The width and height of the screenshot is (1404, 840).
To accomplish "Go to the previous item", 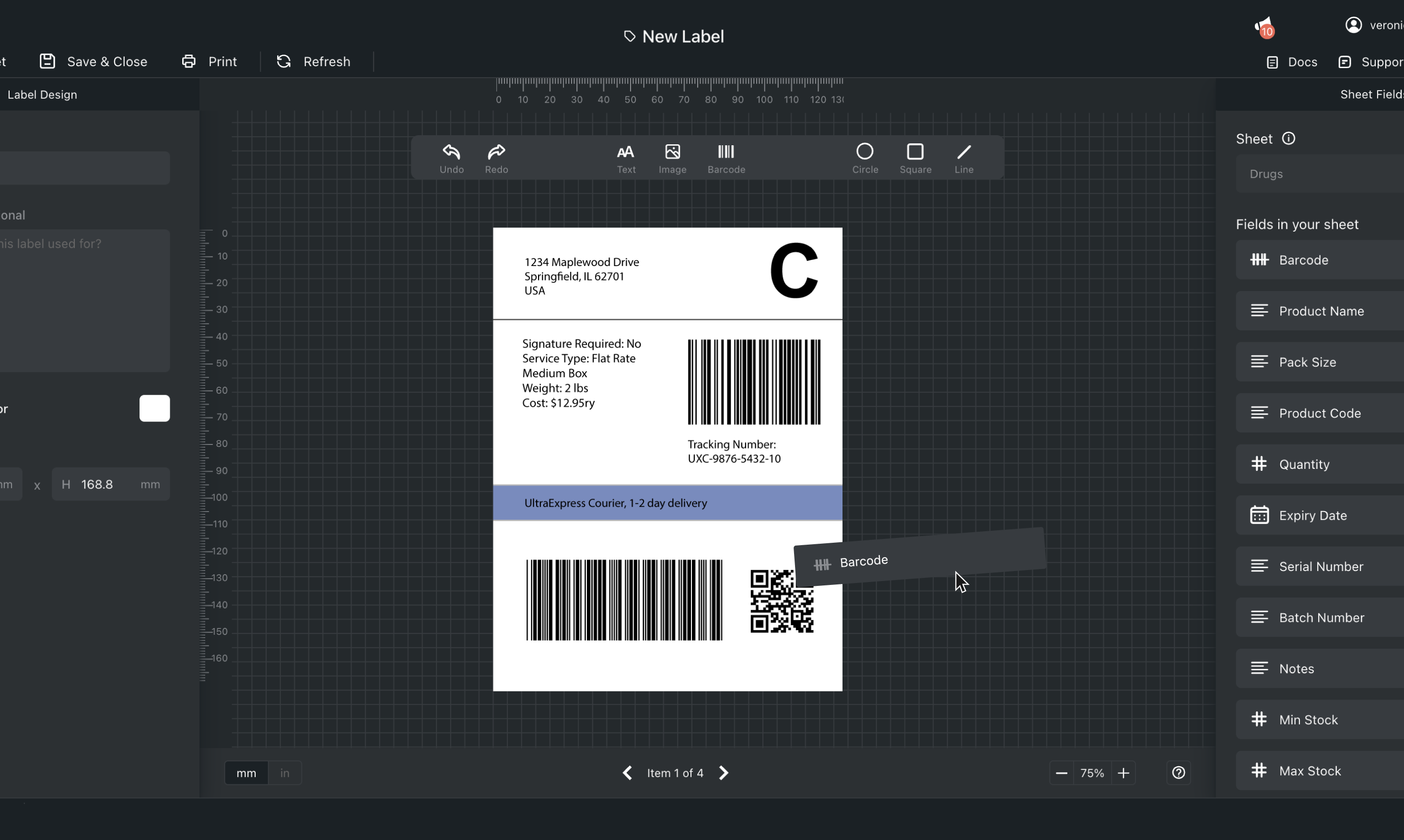I will point(627,773).
